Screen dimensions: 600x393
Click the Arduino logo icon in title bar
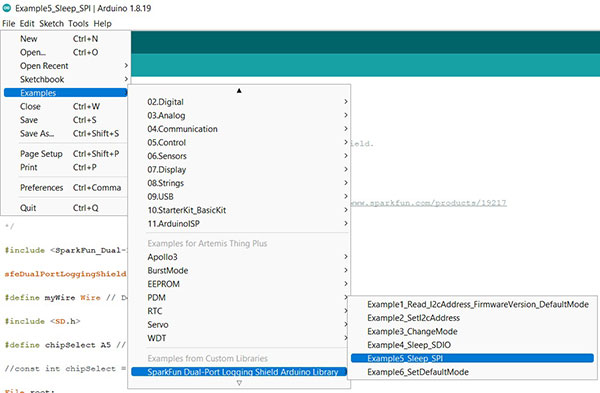7,8
